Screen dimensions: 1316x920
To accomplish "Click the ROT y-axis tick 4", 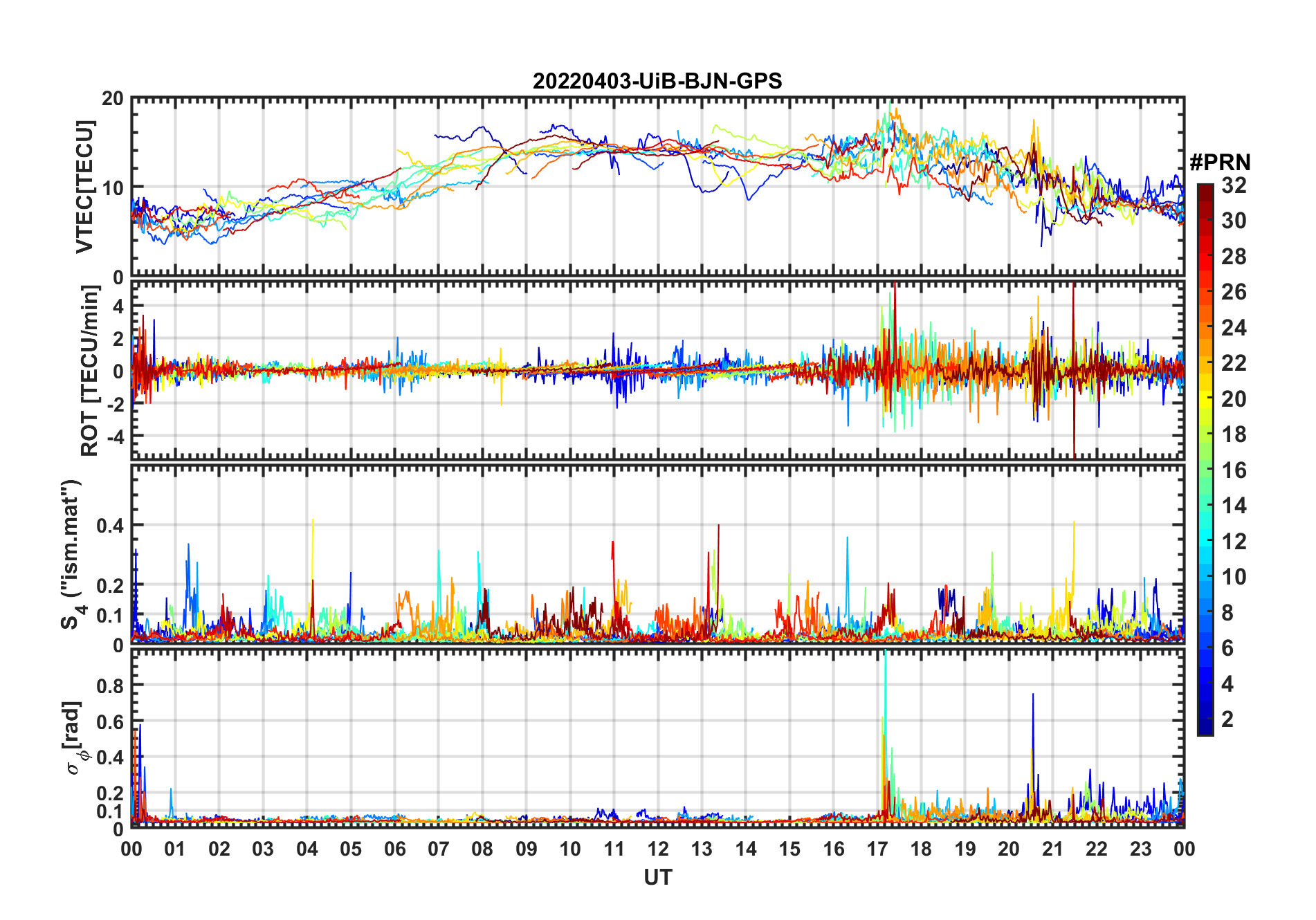I will [x=119, y=306].
